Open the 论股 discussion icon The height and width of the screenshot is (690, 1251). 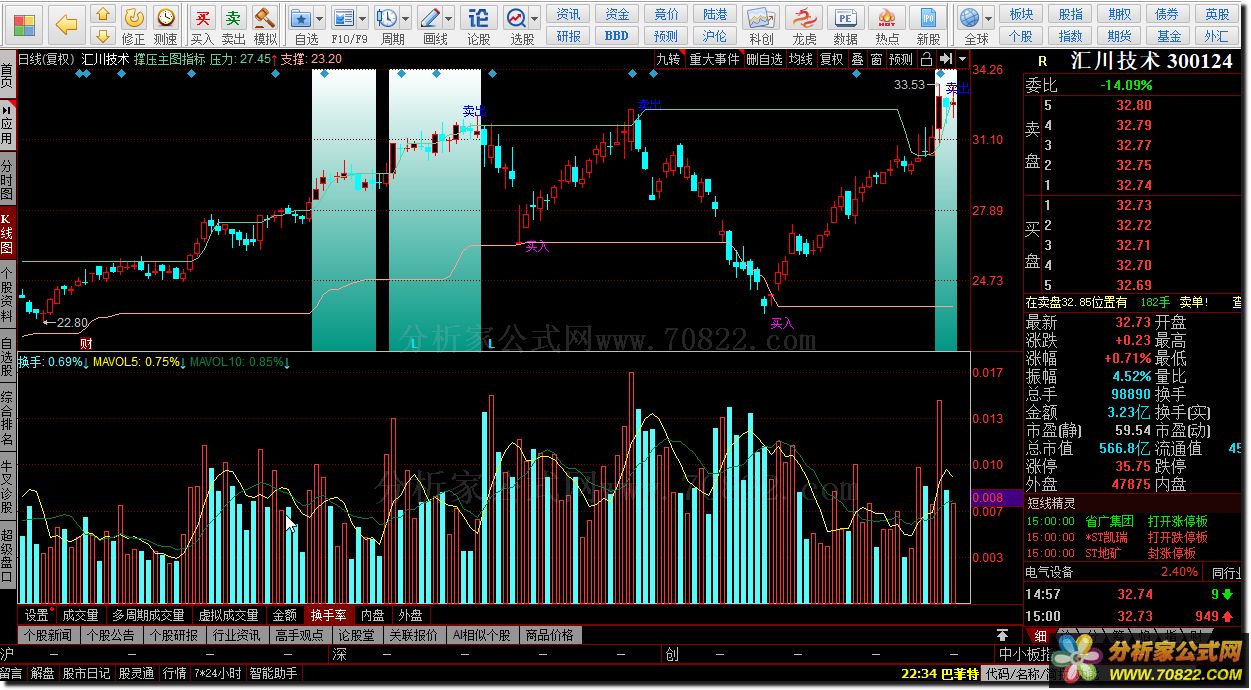point(479,25)
